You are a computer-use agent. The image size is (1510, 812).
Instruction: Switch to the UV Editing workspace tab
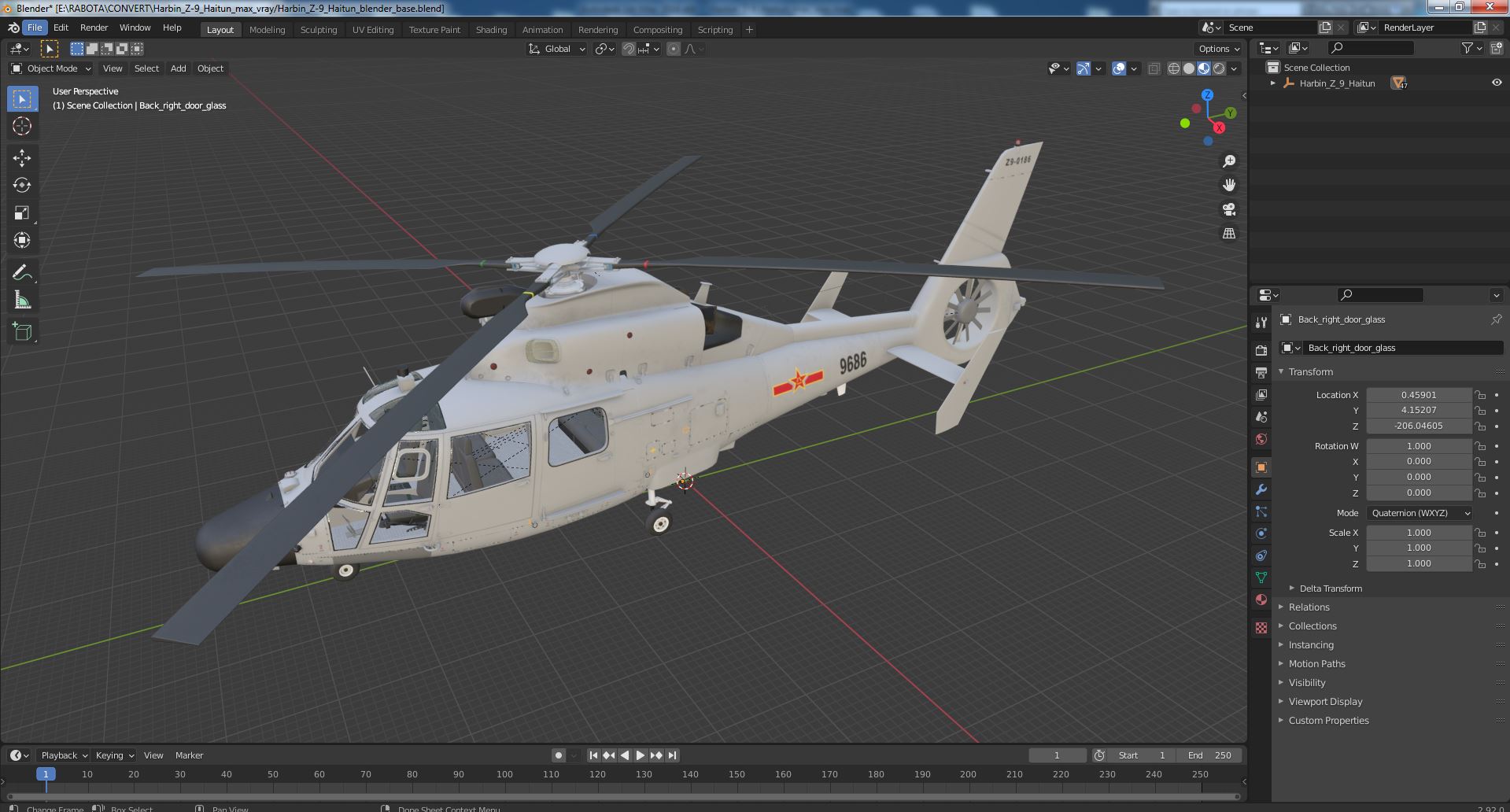[373, 30]
